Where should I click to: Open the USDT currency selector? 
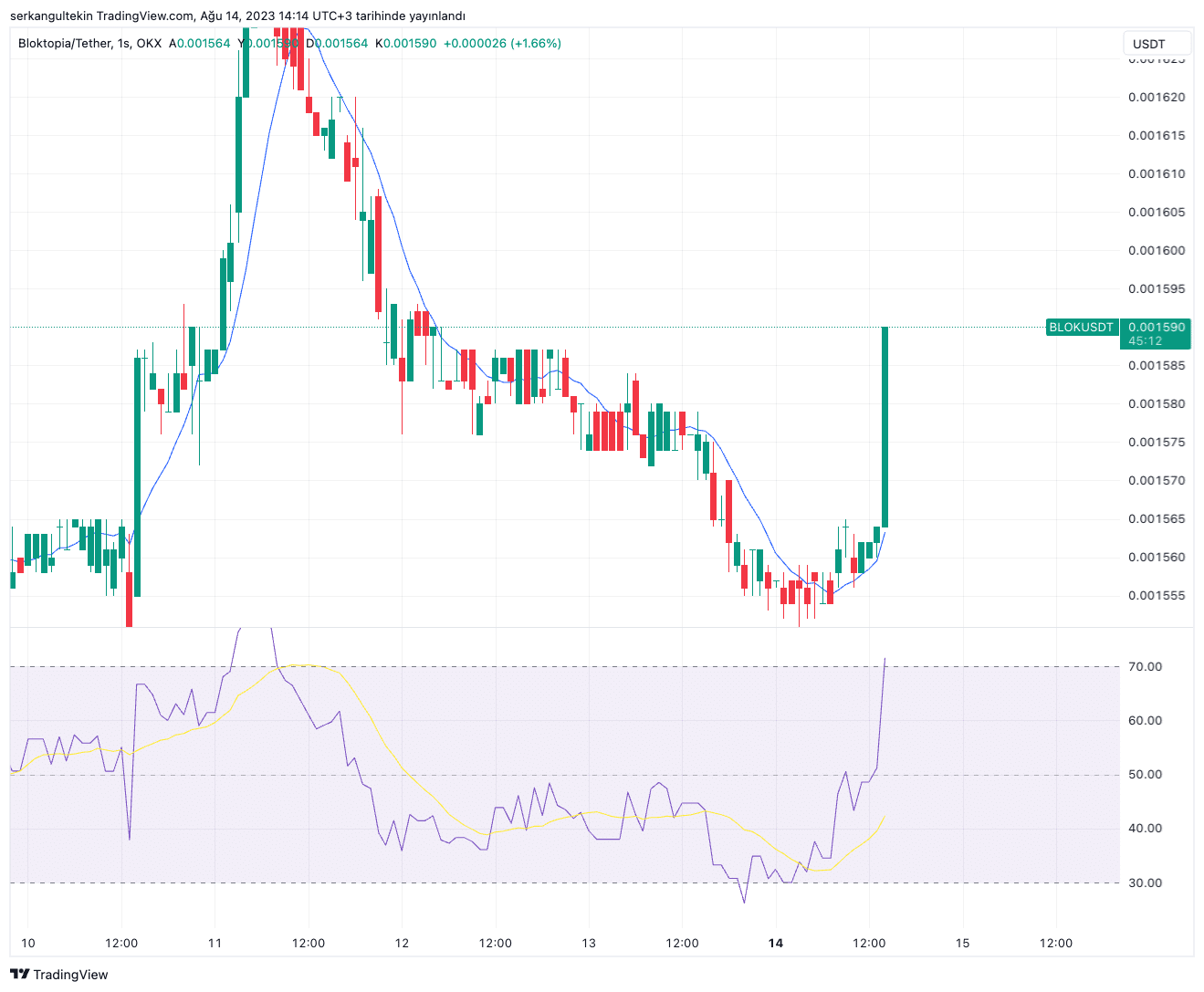tap(1156, 44)
